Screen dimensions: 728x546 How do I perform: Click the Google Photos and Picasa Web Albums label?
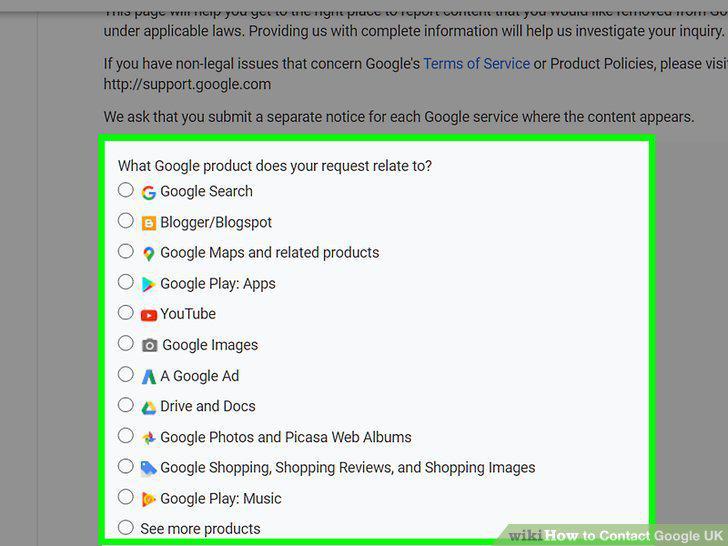[286, 437]
